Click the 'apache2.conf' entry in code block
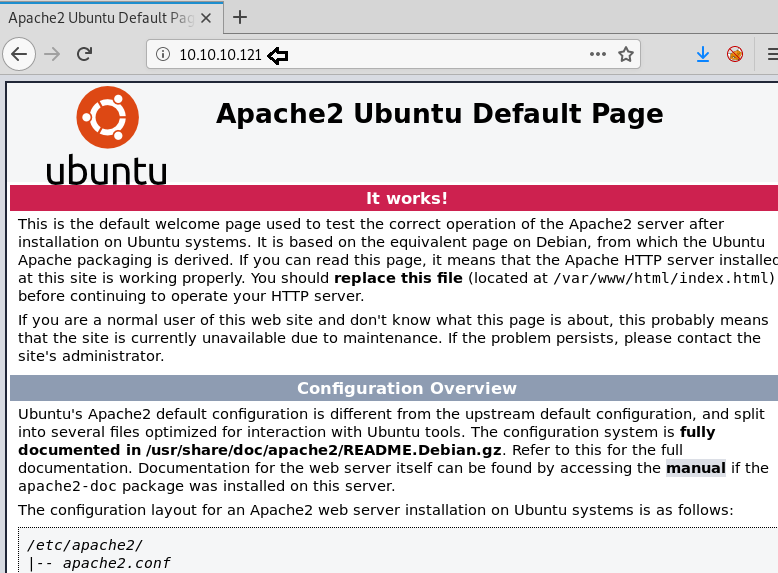This screenshot has width=778, height=573. (x=116, y=564)
